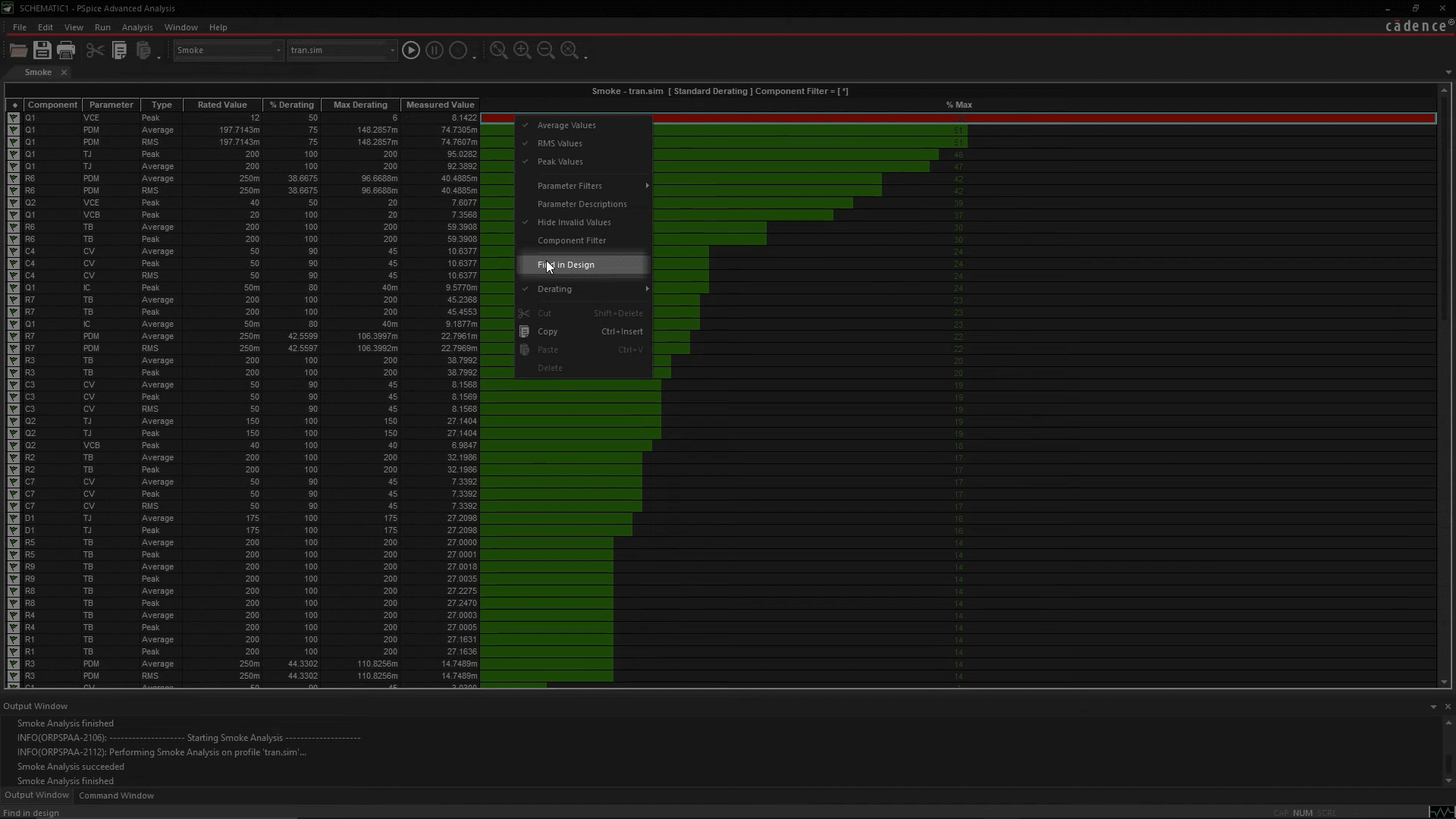
Task: Choose Parameter Descriptions in the context menu
Action: (583, 204)
